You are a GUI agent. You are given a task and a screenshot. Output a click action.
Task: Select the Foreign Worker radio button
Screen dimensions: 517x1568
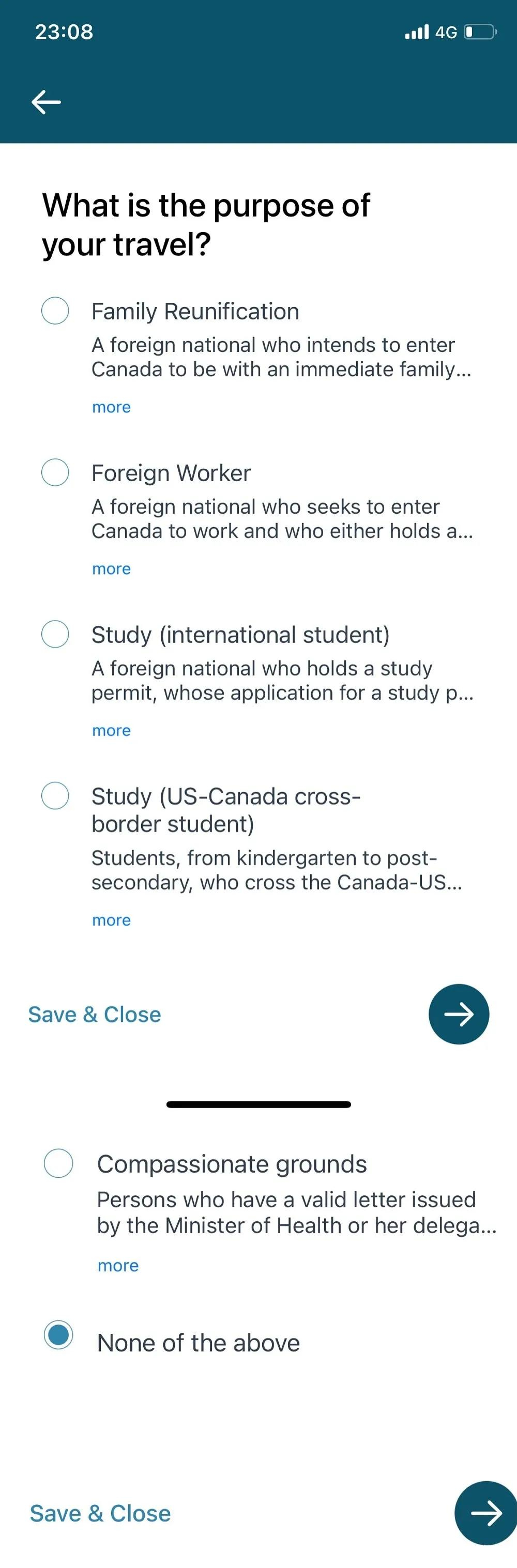pyautogui.click(x=55, y=472)
